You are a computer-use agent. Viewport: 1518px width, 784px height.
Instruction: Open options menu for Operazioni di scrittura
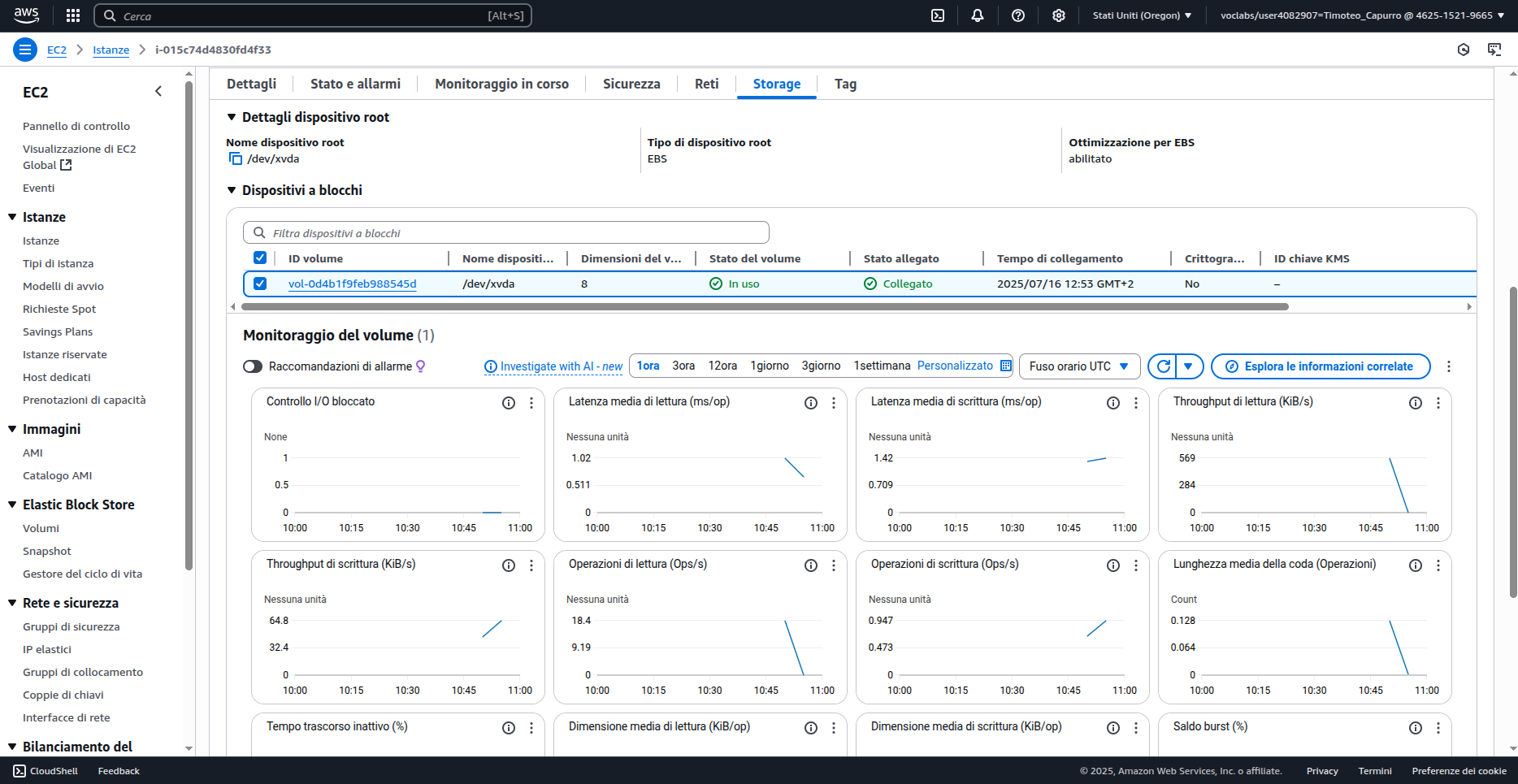(1136, 565)
